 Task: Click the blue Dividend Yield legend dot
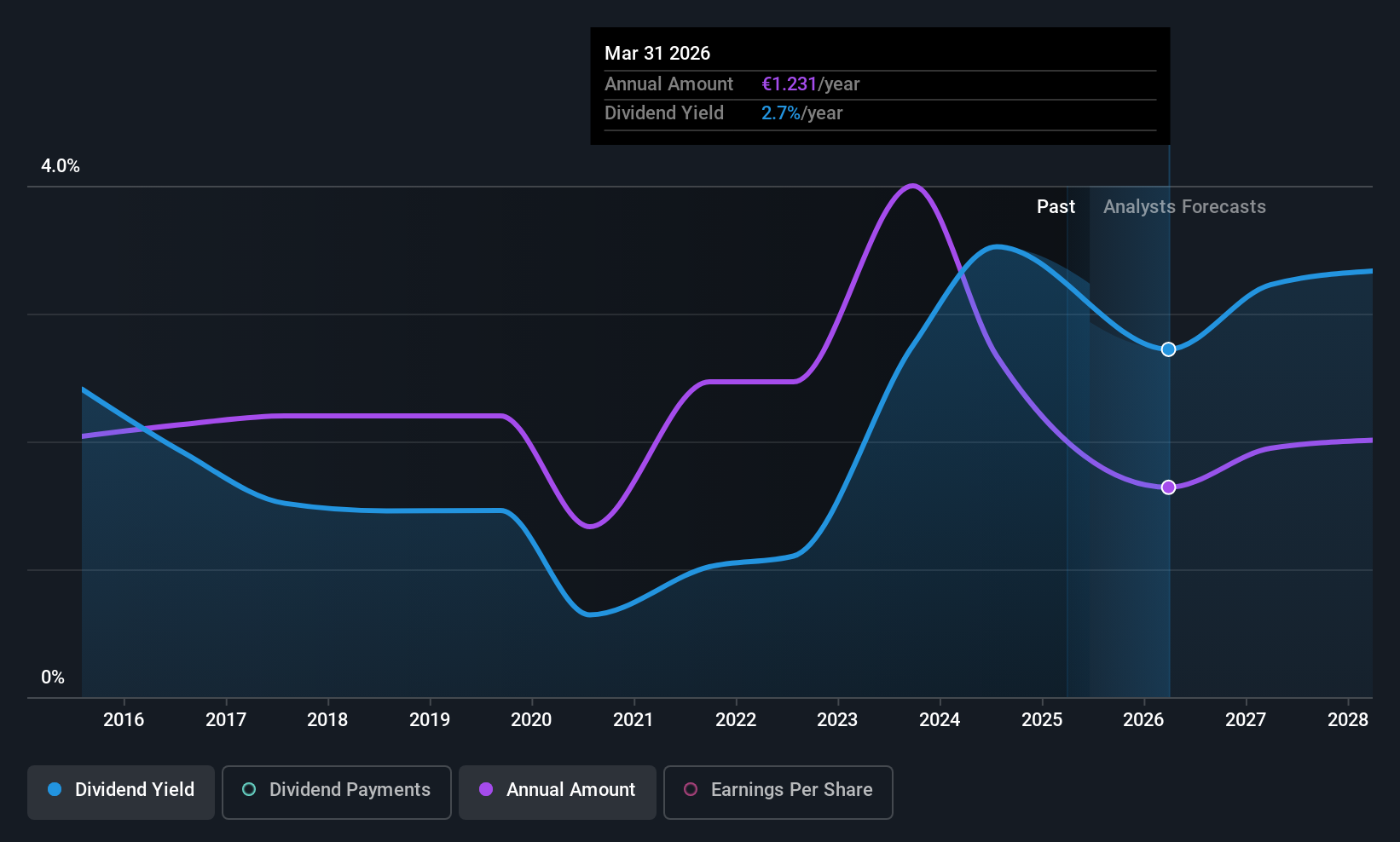pos(55,789)
